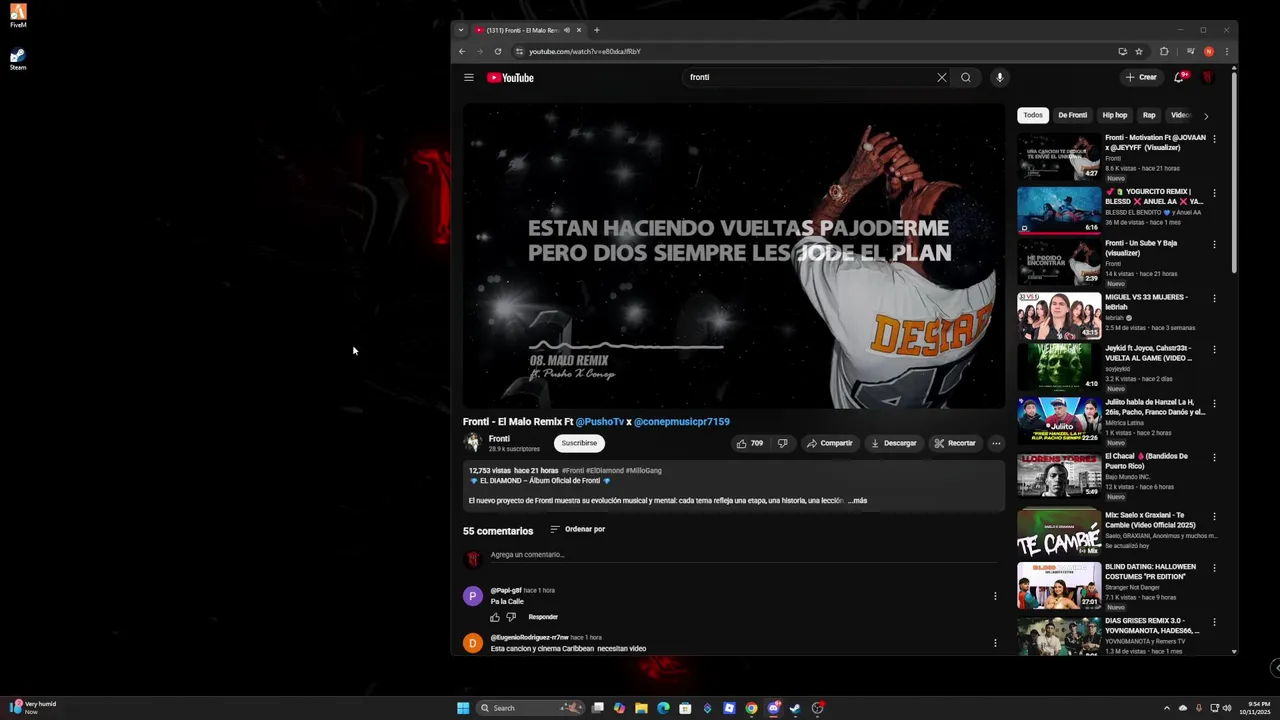This screenshot has width=1280, height=720.
Task: Open Chrome tab search dropdown arrow
Action: [x=461, y=30]
